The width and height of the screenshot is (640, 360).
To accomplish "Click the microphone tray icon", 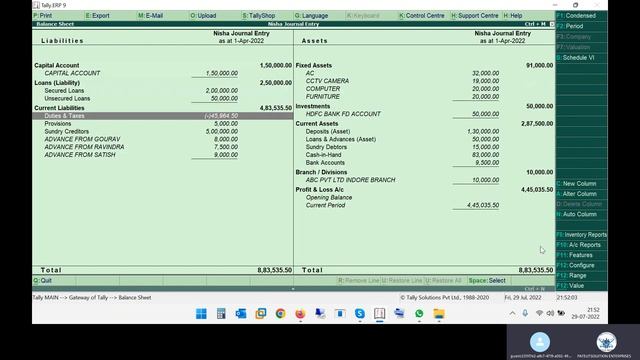I will [525, 313].
